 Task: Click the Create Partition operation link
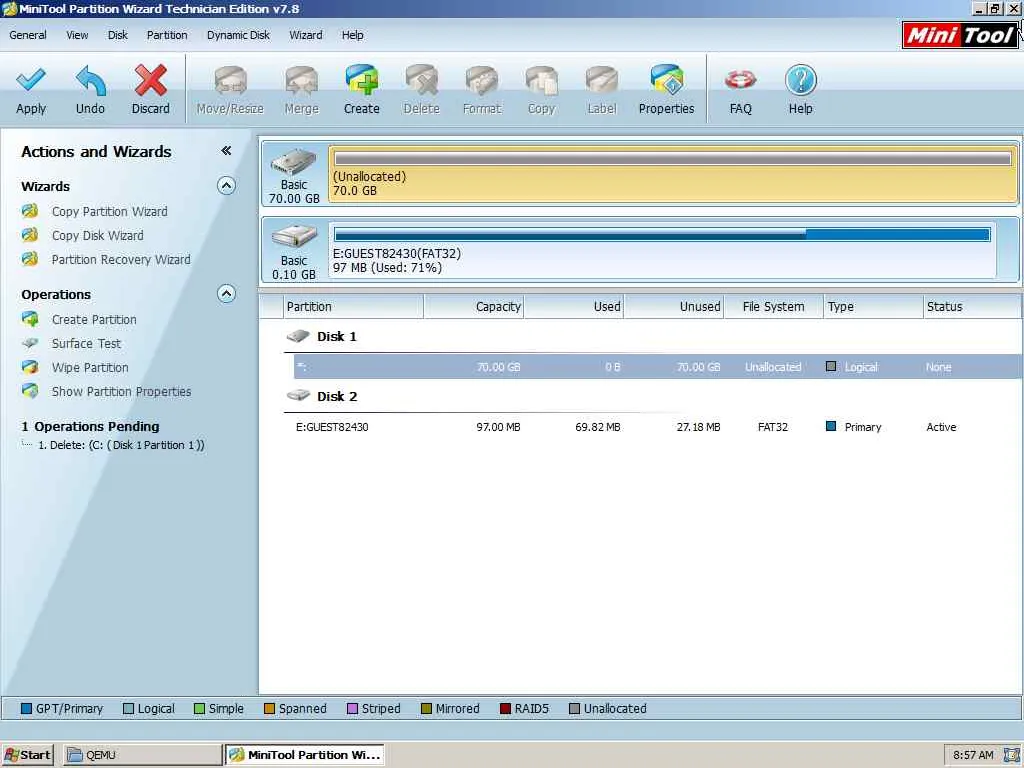[x=94, y=320]
